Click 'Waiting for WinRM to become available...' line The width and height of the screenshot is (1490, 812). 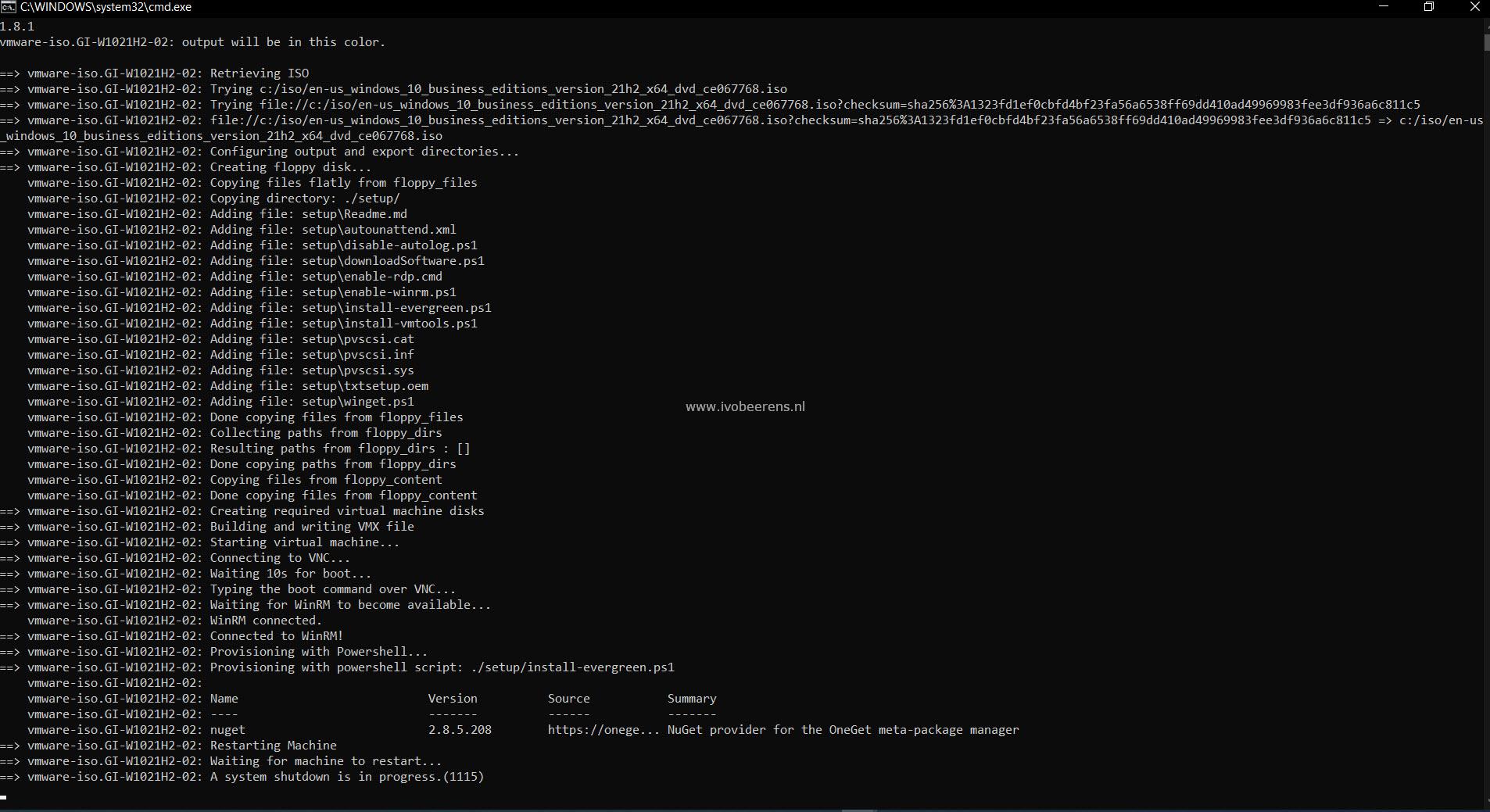(350, 605)
